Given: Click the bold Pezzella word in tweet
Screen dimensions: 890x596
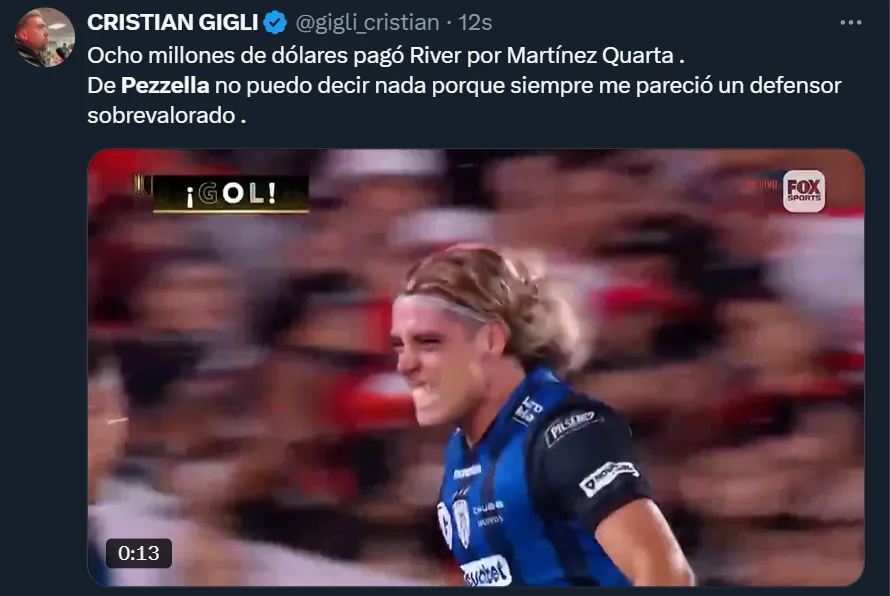Looking at the screenshot, I should point(165,86).
